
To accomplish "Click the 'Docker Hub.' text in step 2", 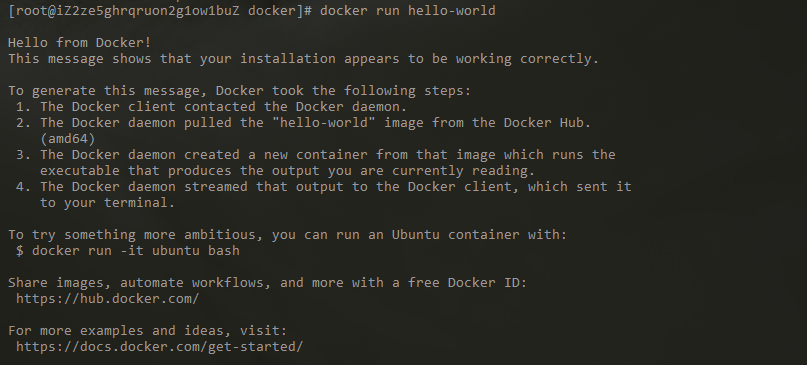I will tap(547, 123).
